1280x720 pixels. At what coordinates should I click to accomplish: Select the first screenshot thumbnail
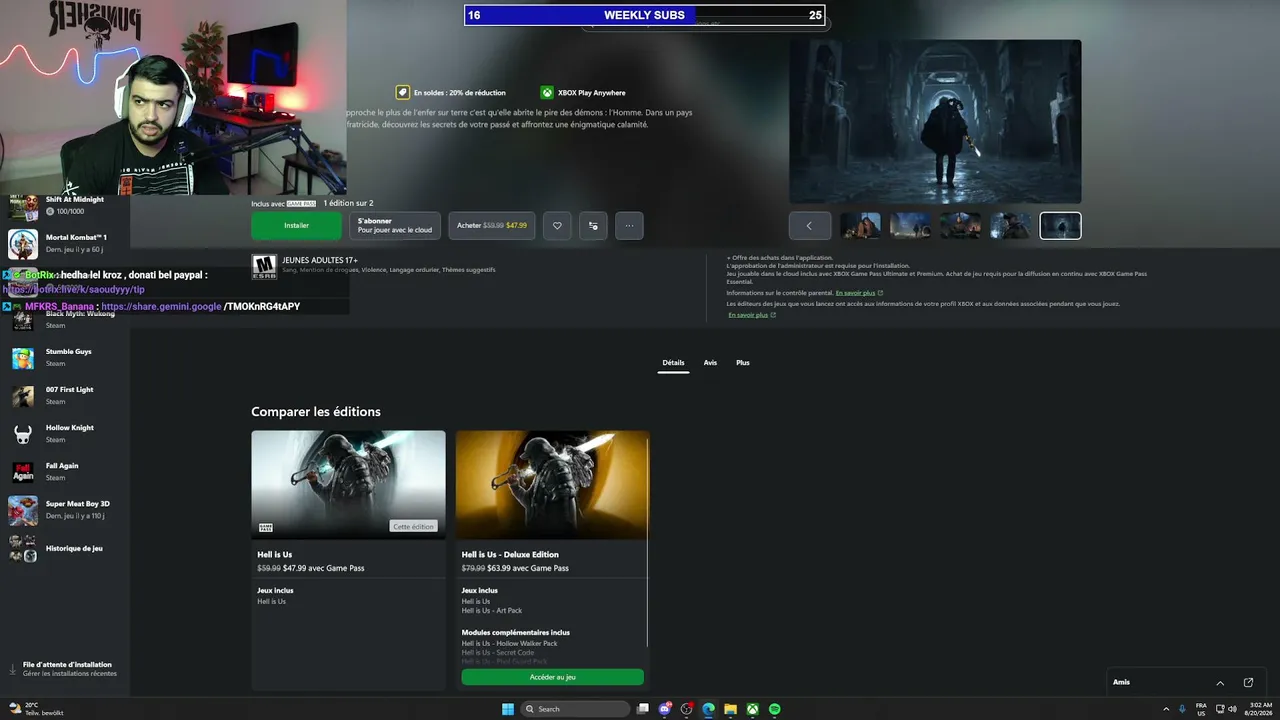(x=861, y=226)
